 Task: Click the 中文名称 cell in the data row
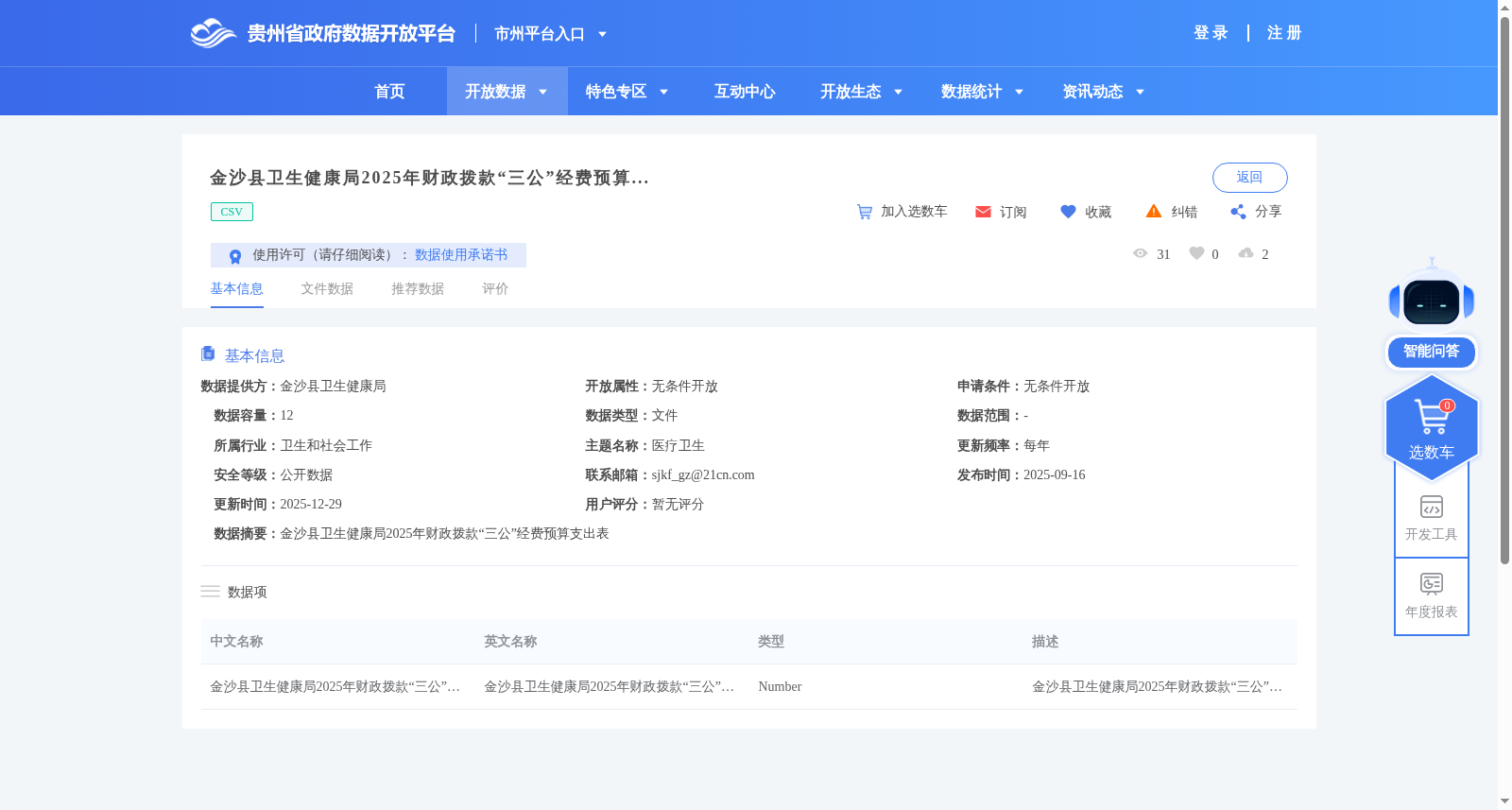[335, 687]
